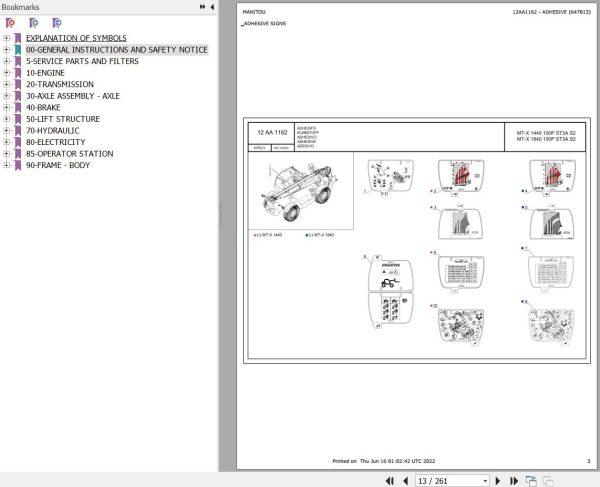Select the 70-HYDRAULIC bookmark
The image size is (600, 487).
53,130
